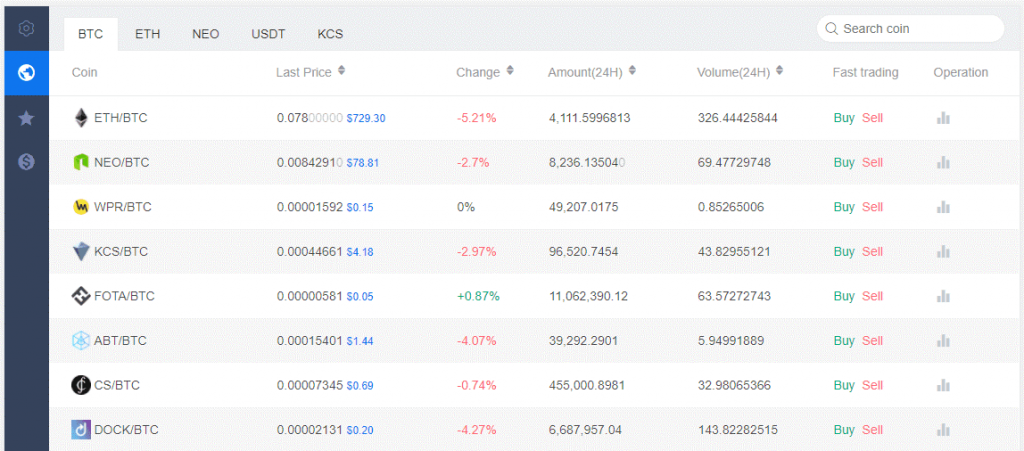Open chart icon for WPR/BTC row
This screenshot has height=451, width=1024.
pyautogui.click(x=943, y=207)
